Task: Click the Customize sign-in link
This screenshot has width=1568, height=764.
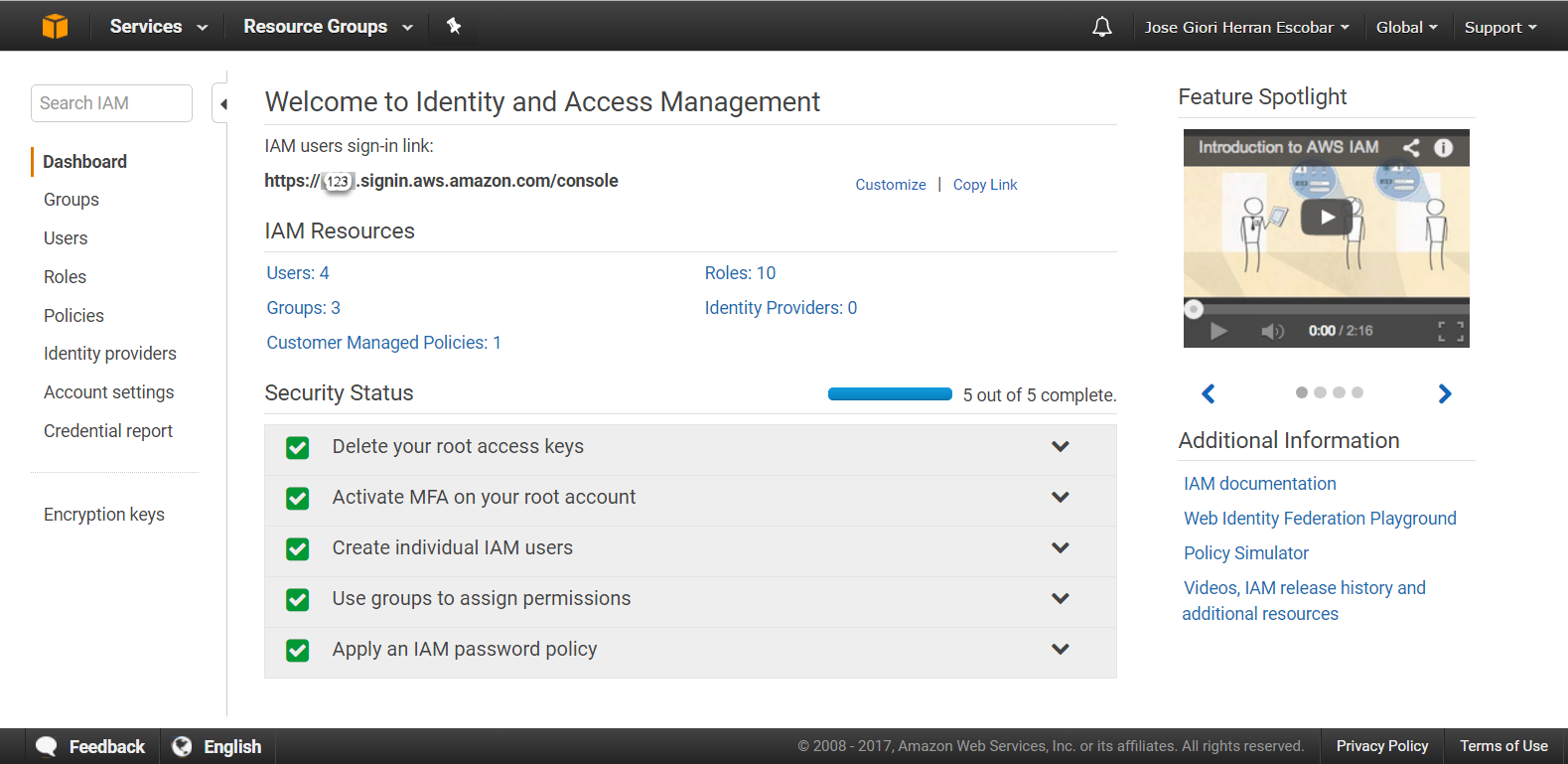Action: (x=891, y=185)
